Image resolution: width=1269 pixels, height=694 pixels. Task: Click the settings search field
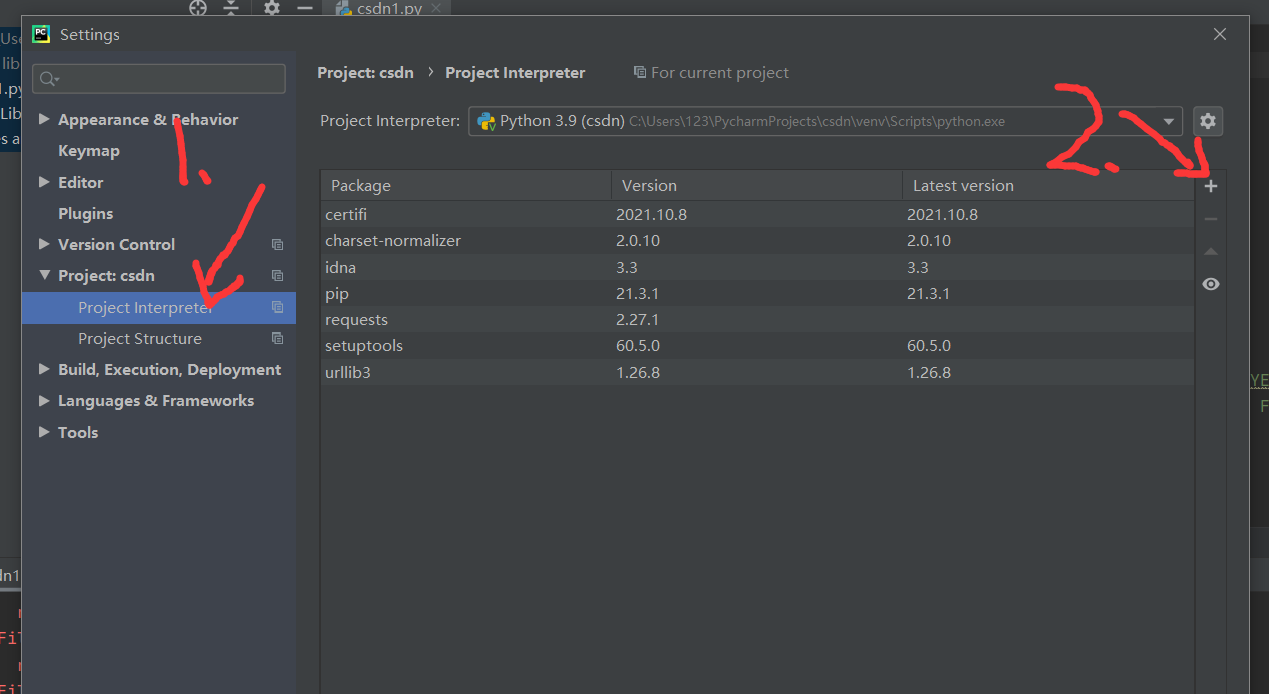click(159, 78)
